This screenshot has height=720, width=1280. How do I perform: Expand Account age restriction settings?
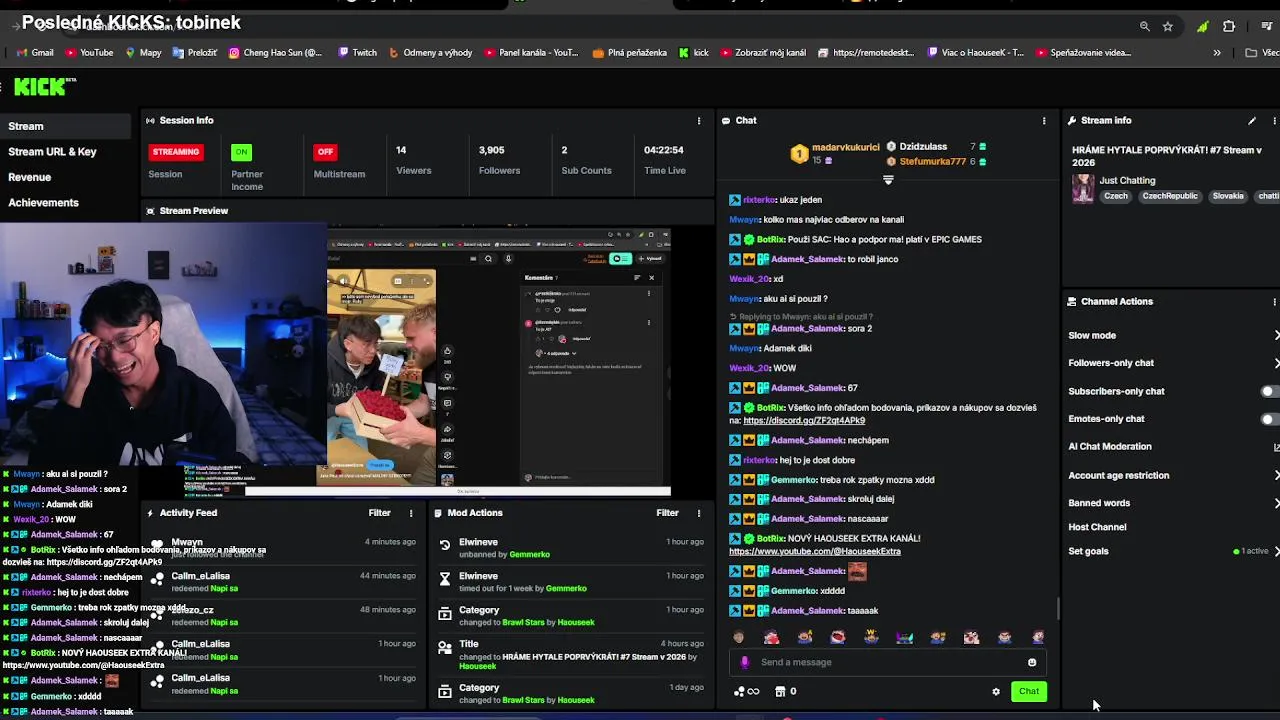click(x=1276, y=476)
